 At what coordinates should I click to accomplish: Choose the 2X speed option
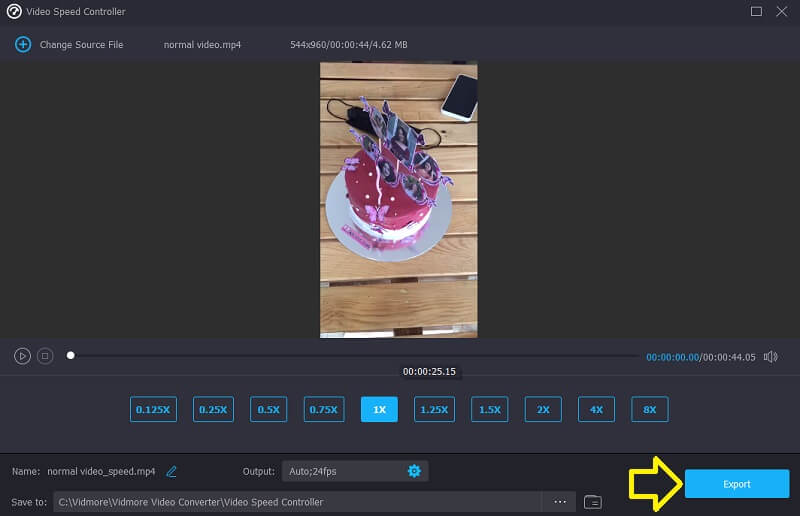click(543, 409)
